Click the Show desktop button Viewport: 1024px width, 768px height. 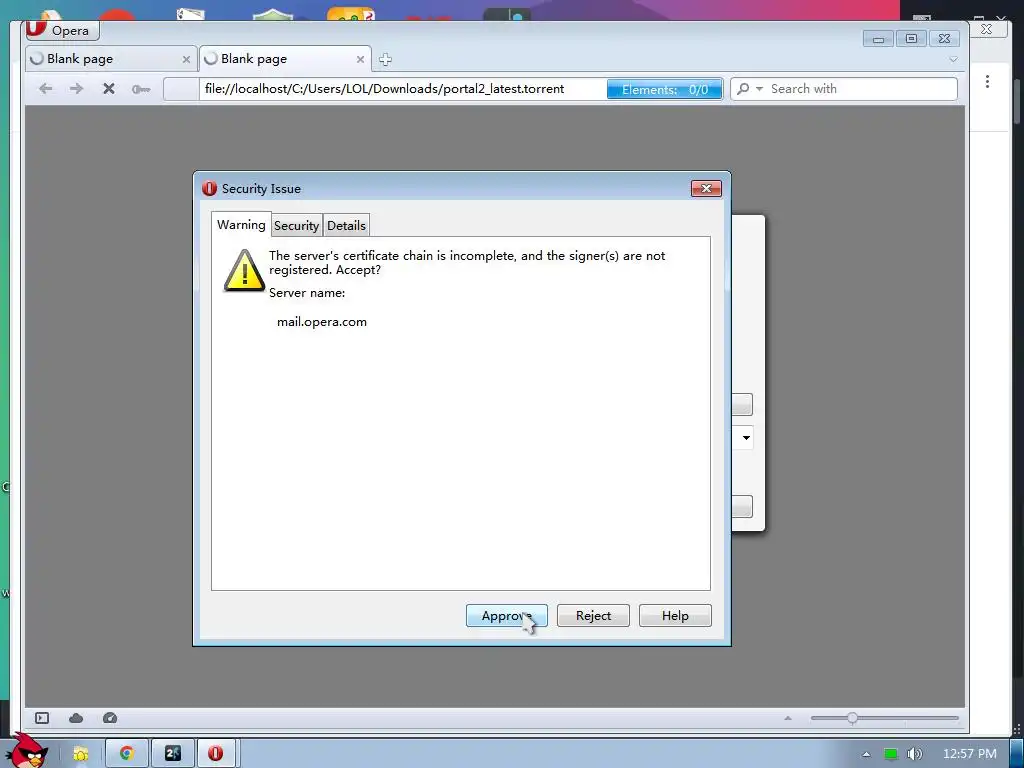(1016, 754)
